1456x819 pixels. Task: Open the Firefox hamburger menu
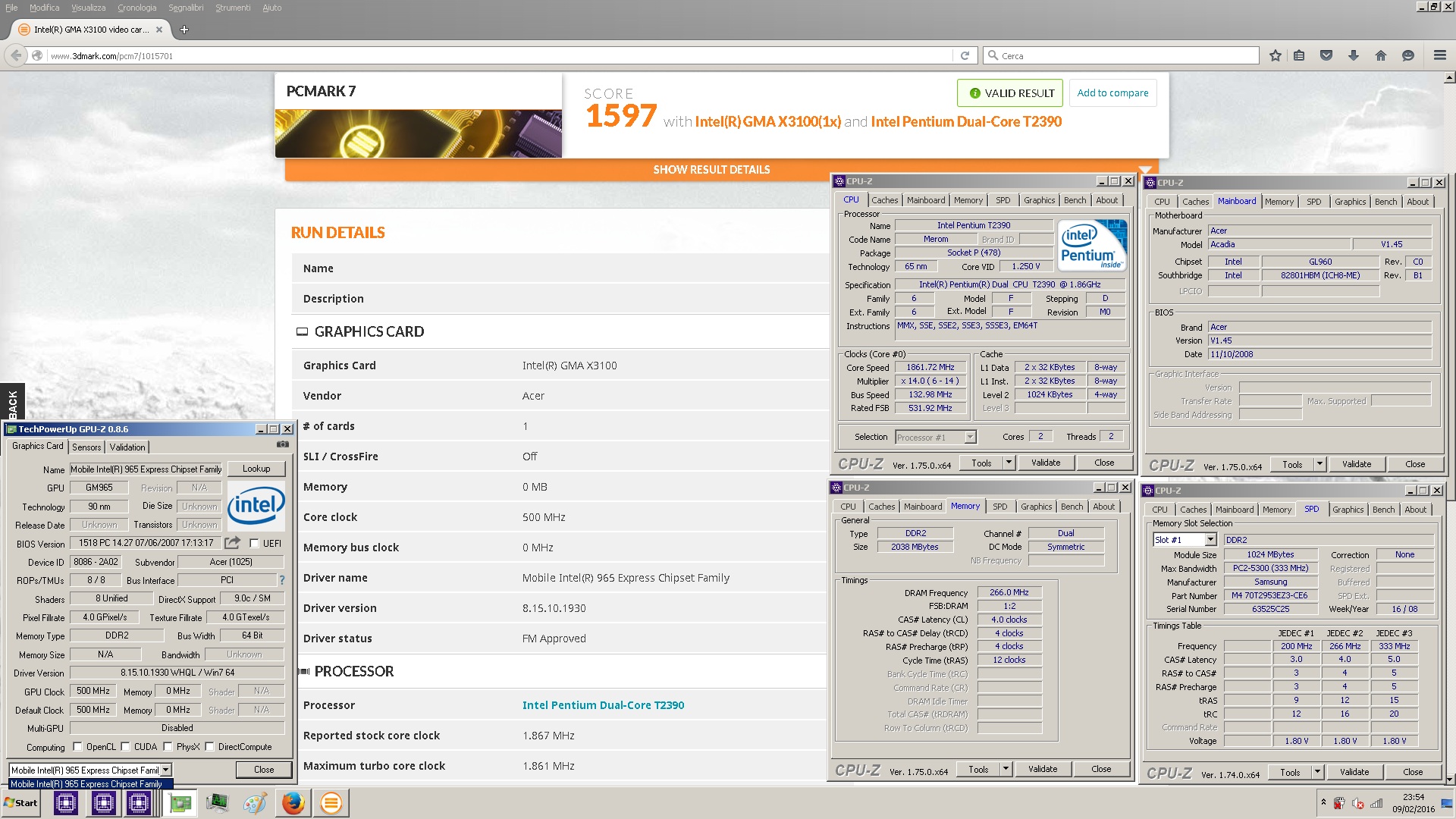[x=1439, y=55]
